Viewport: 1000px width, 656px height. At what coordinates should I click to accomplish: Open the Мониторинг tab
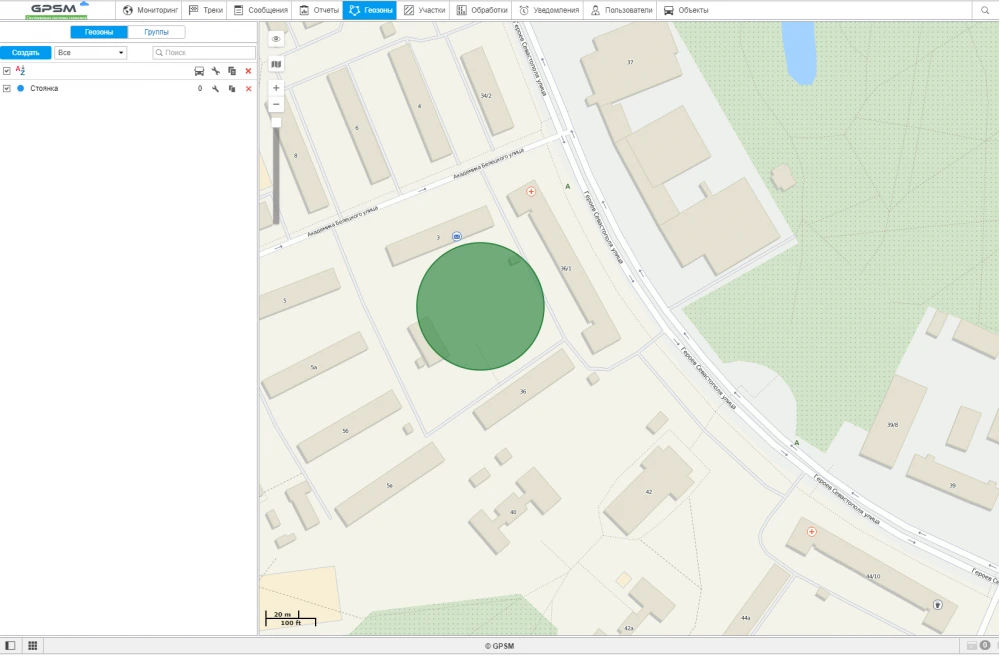coord(151,10)
